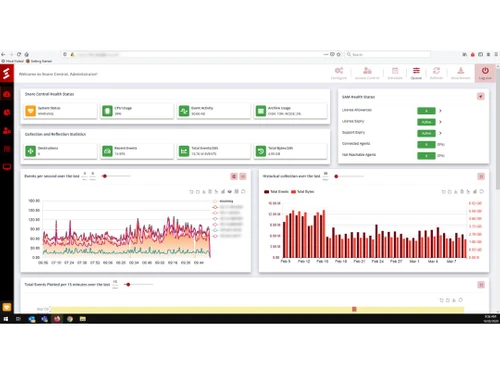The width and height of the screenshot is (500, 375).
Task: Open the users icon in the left sidebar
Action: tap(7, 131)
